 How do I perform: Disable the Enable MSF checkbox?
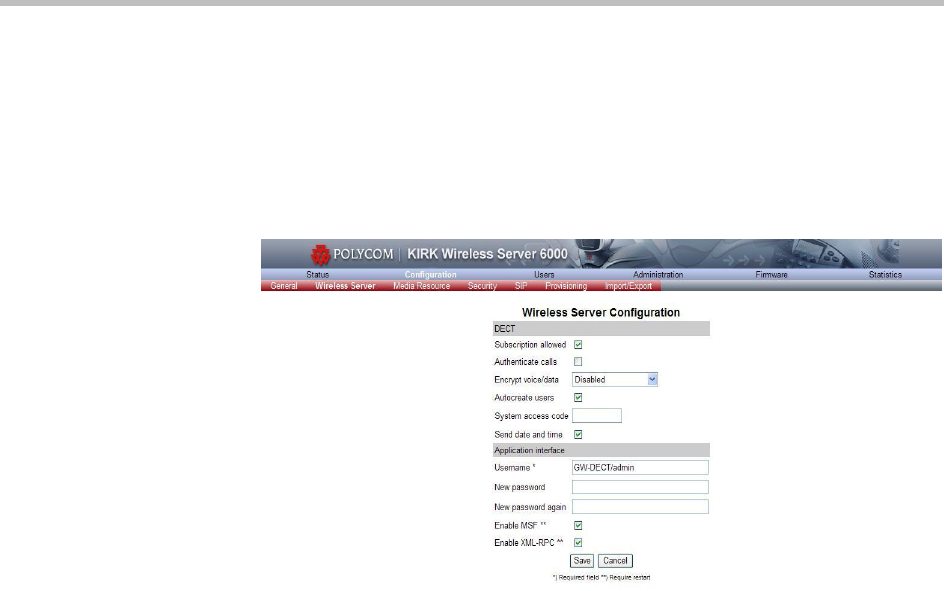click(x=578, y=525)
